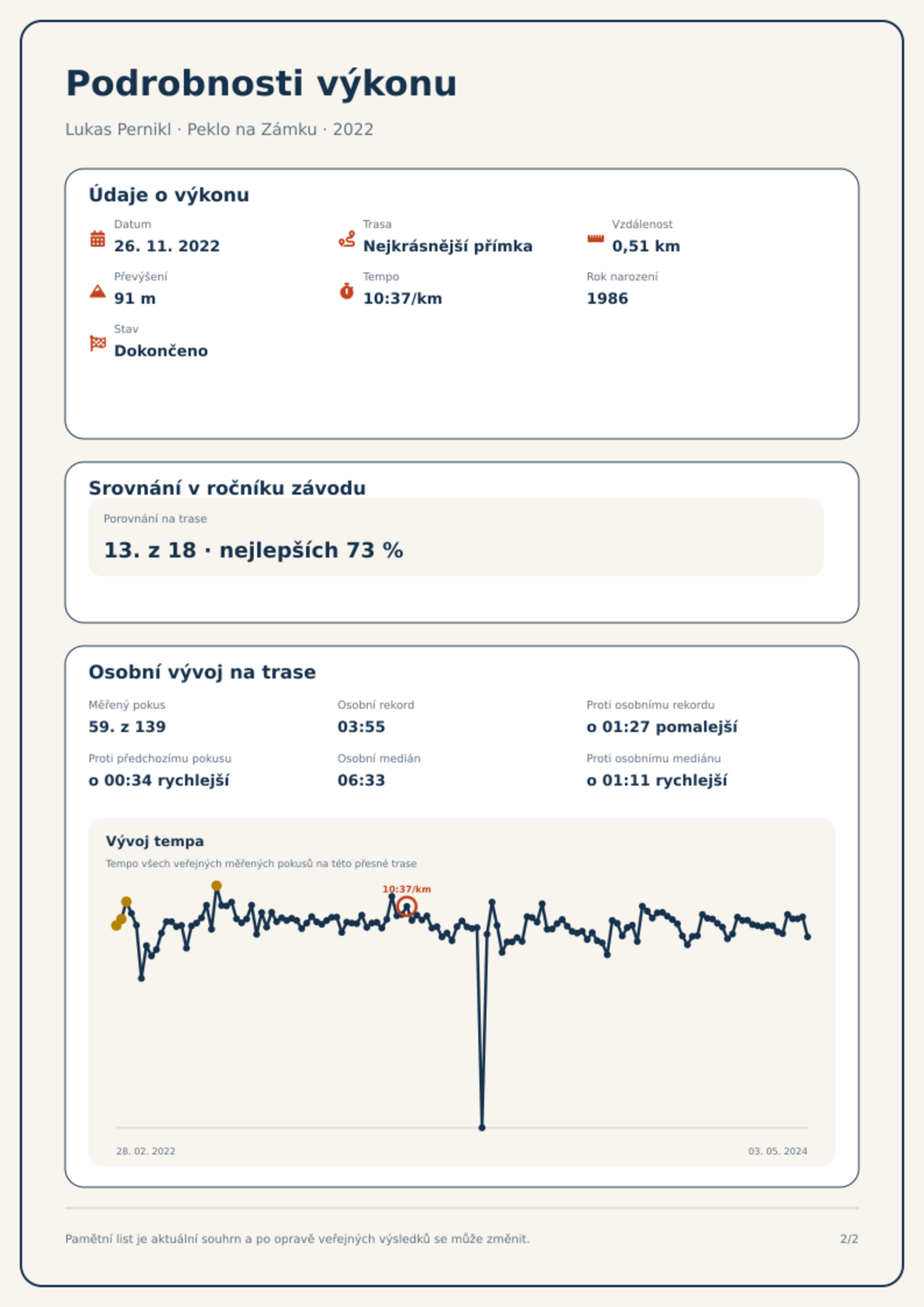
Task: Click the Podrobnosti výkonu heading
Action: [x=261, y=83]
